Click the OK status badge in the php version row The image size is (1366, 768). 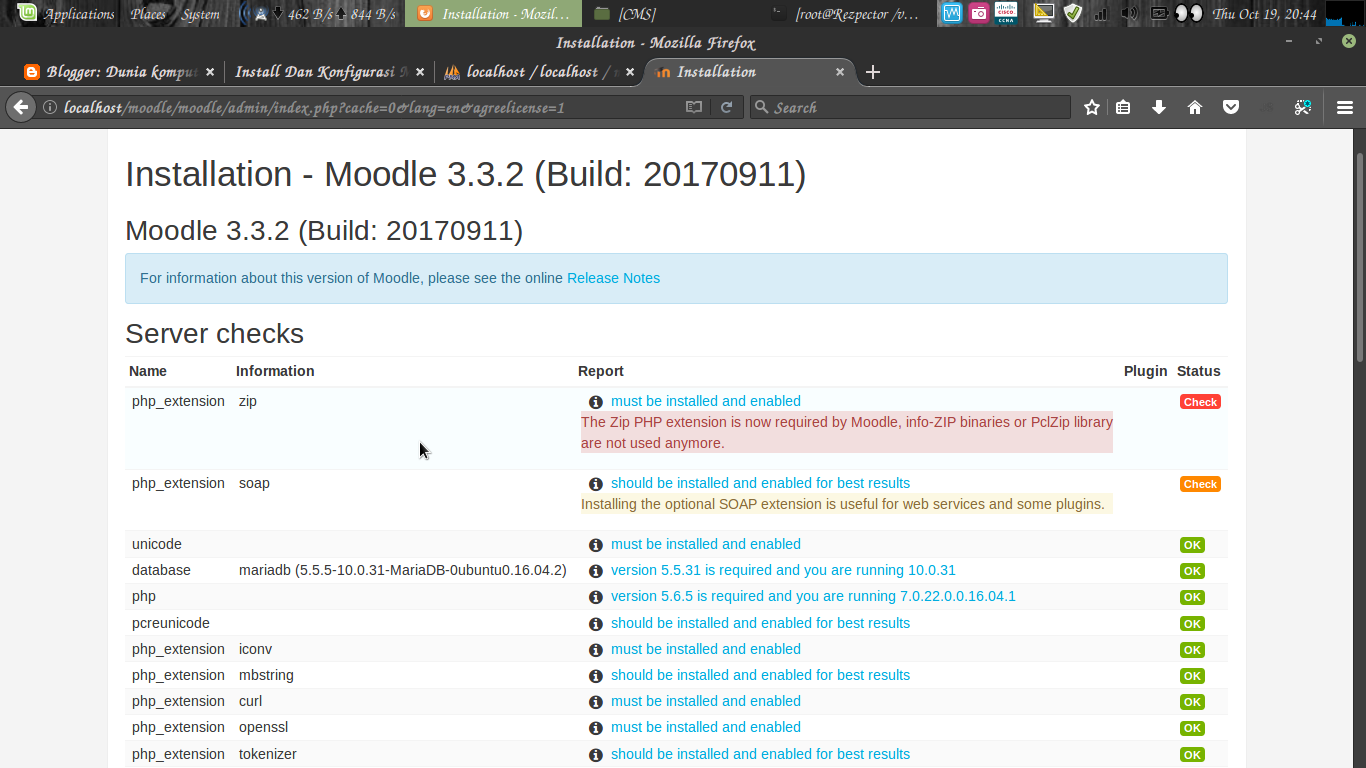click(x=1192, y=597)
